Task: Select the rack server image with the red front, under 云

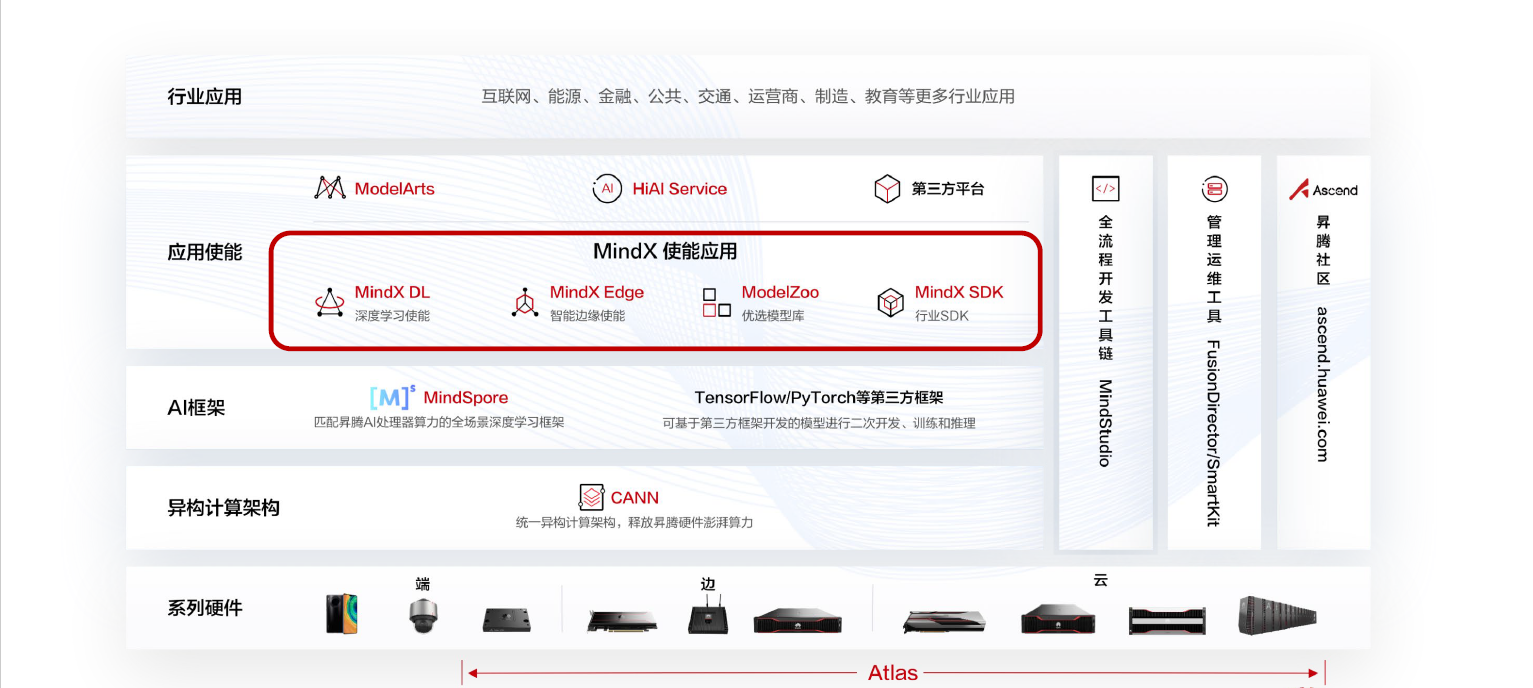Action: 1058,619
